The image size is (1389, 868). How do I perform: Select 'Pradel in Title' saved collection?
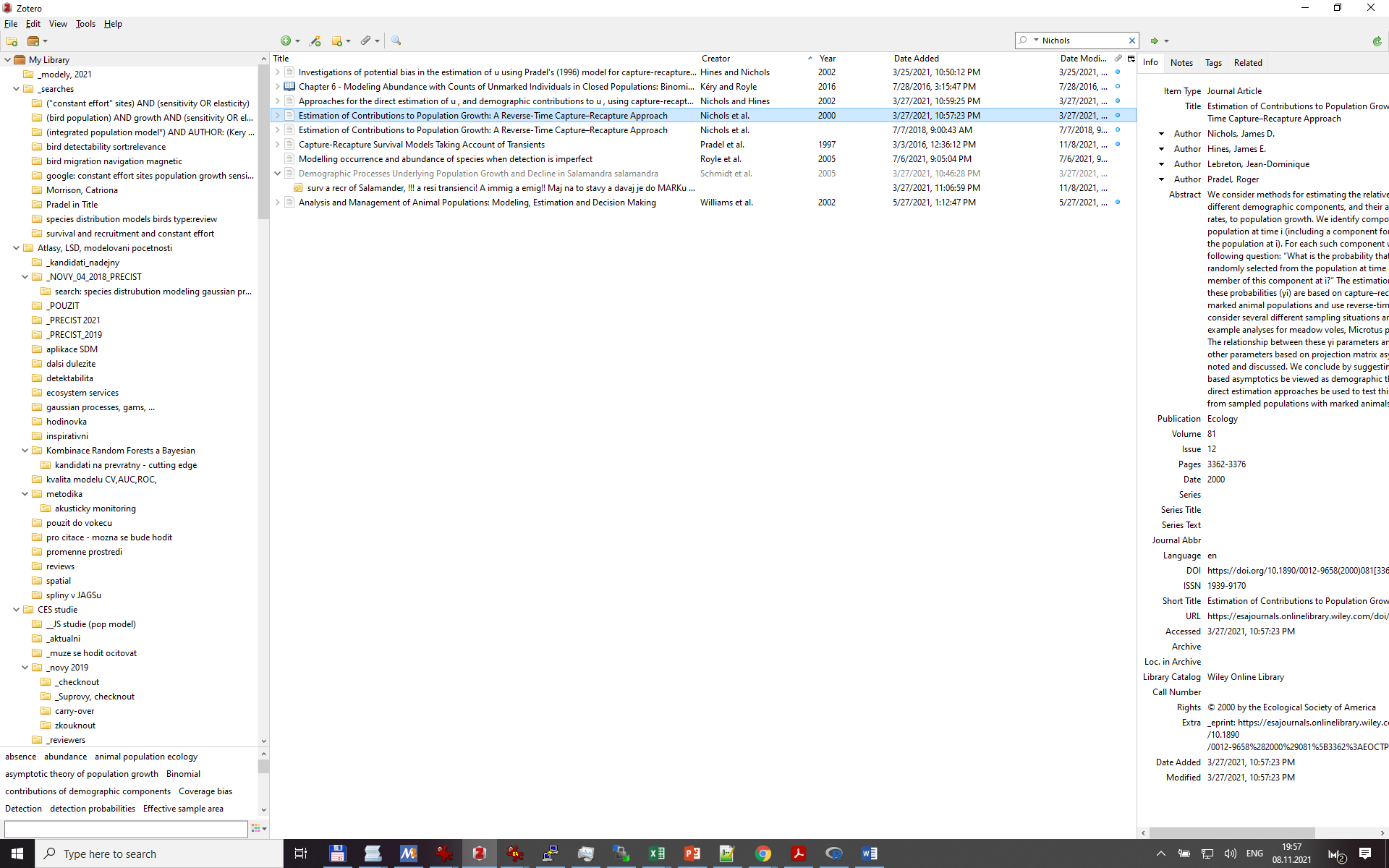(72, 205)
